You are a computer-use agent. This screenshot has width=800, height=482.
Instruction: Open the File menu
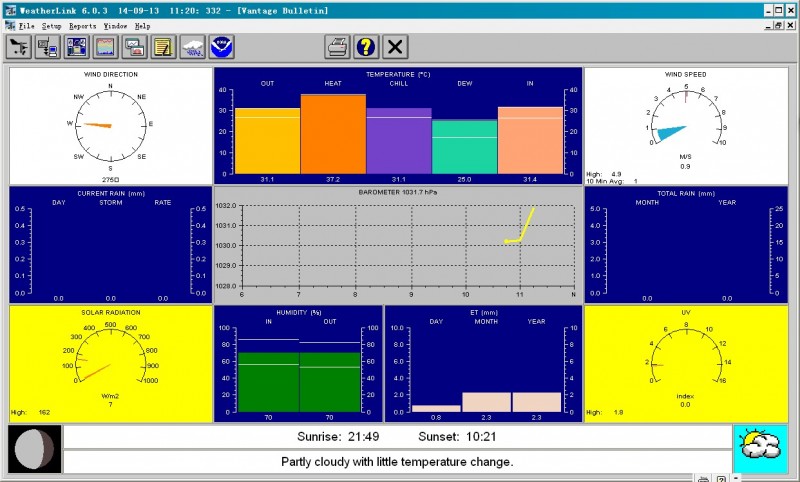point(27,26)
